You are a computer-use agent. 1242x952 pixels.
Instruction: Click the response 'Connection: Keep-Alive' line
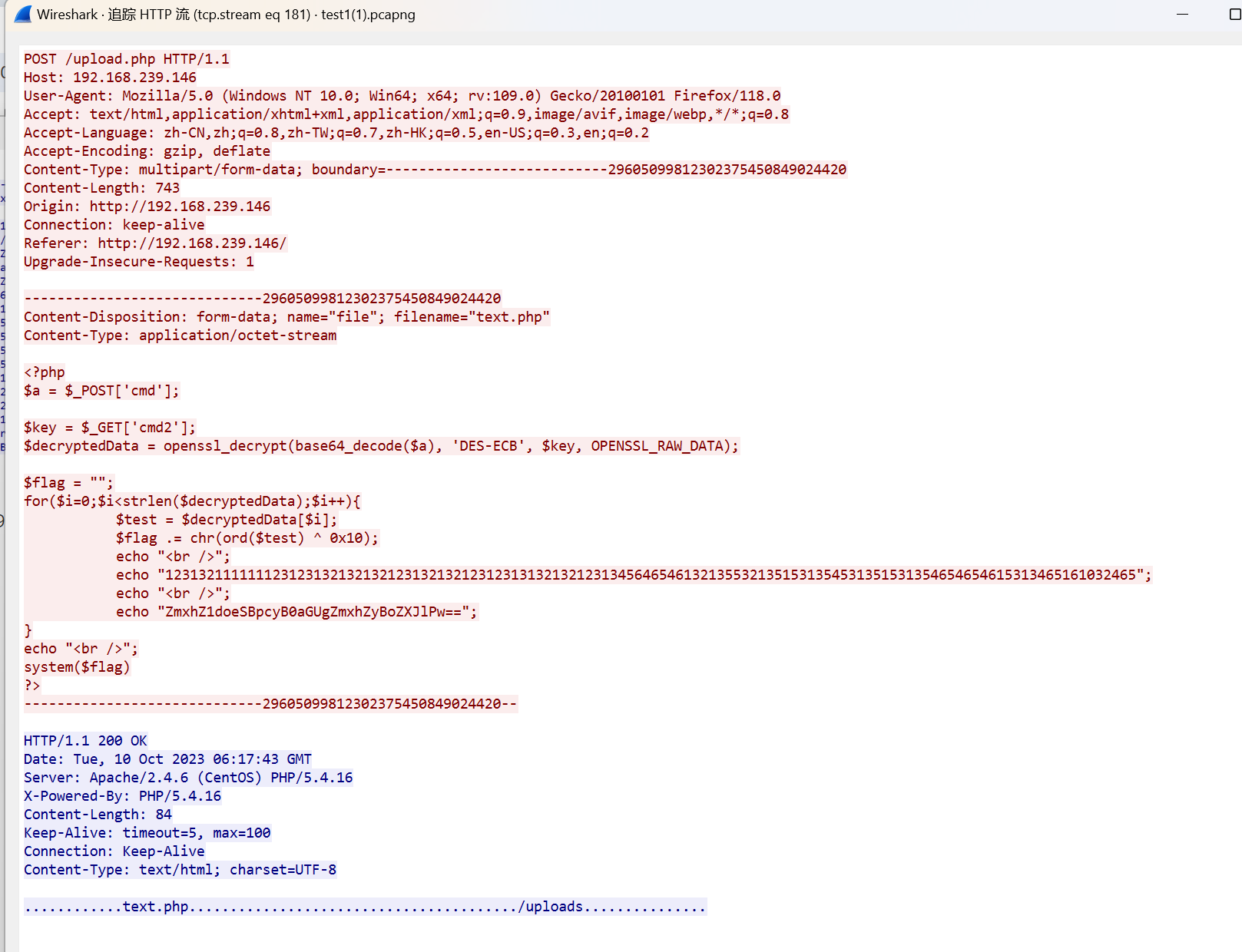(x=114, y=851)
